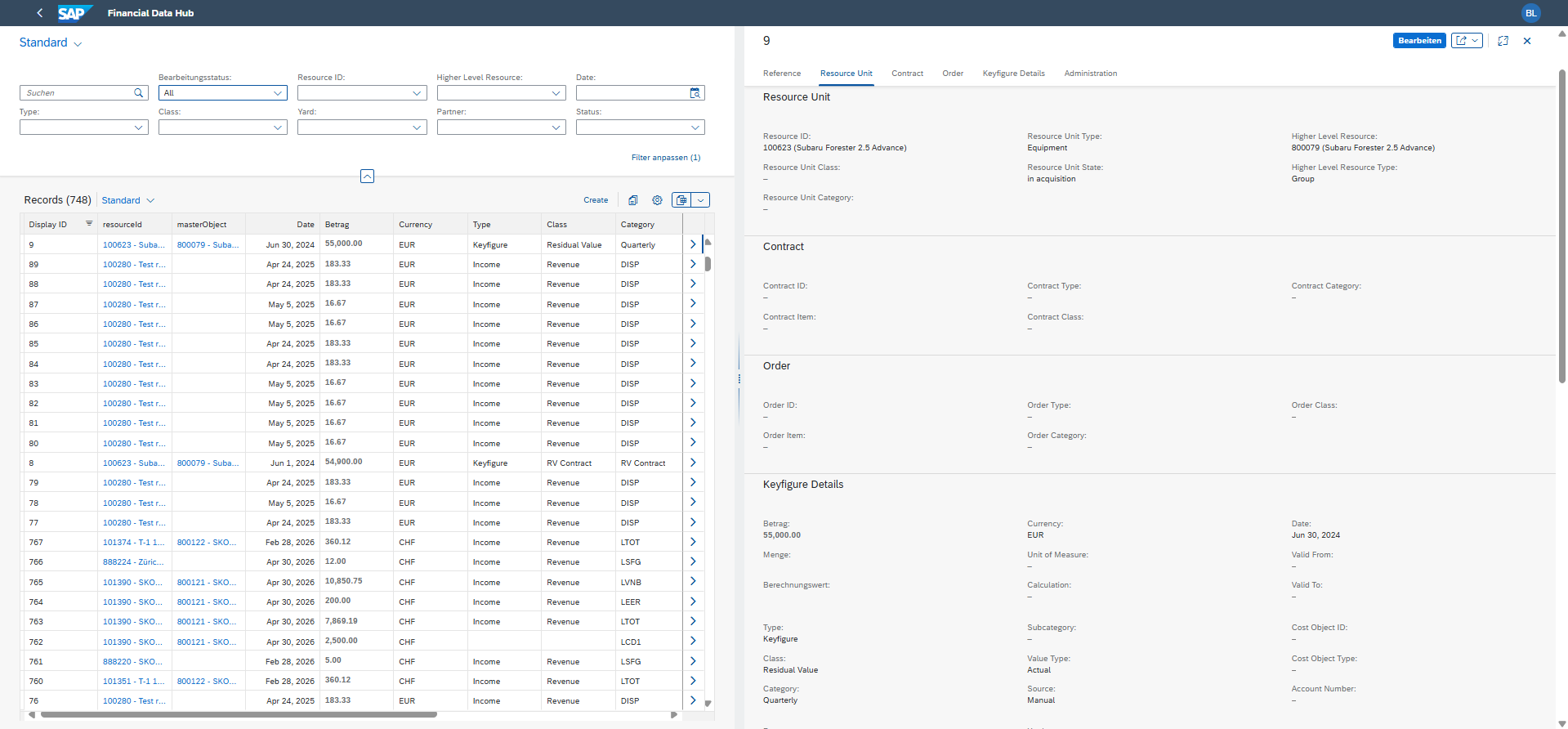The image size is (1568, 729).
Task: Click the Filter anpassen link
Action: 665,158
